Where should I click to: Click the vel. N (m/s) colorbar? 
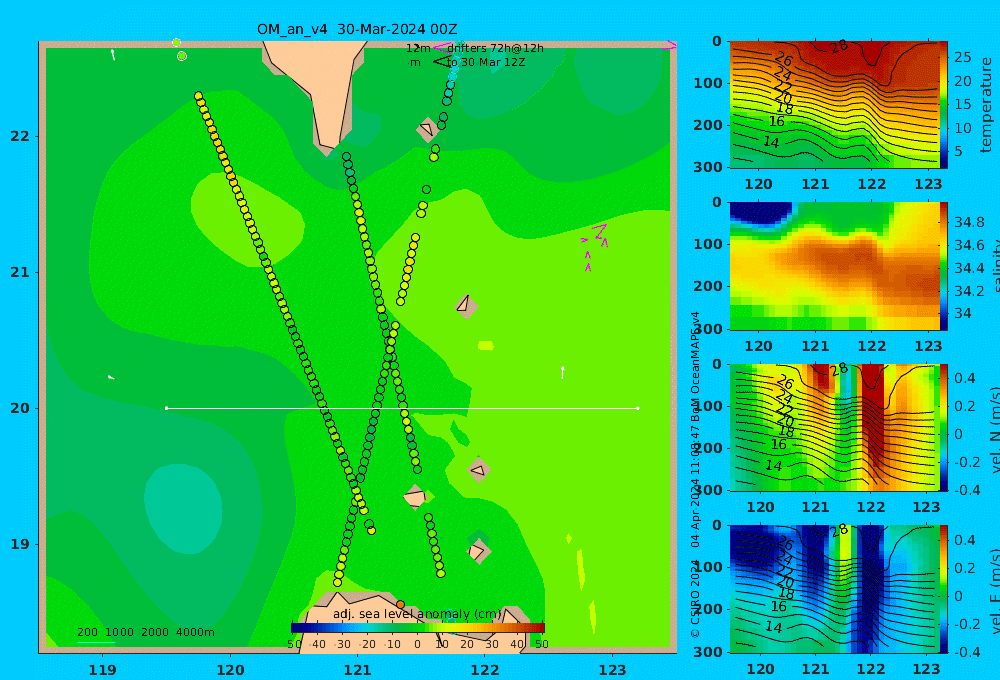(944, 427)
